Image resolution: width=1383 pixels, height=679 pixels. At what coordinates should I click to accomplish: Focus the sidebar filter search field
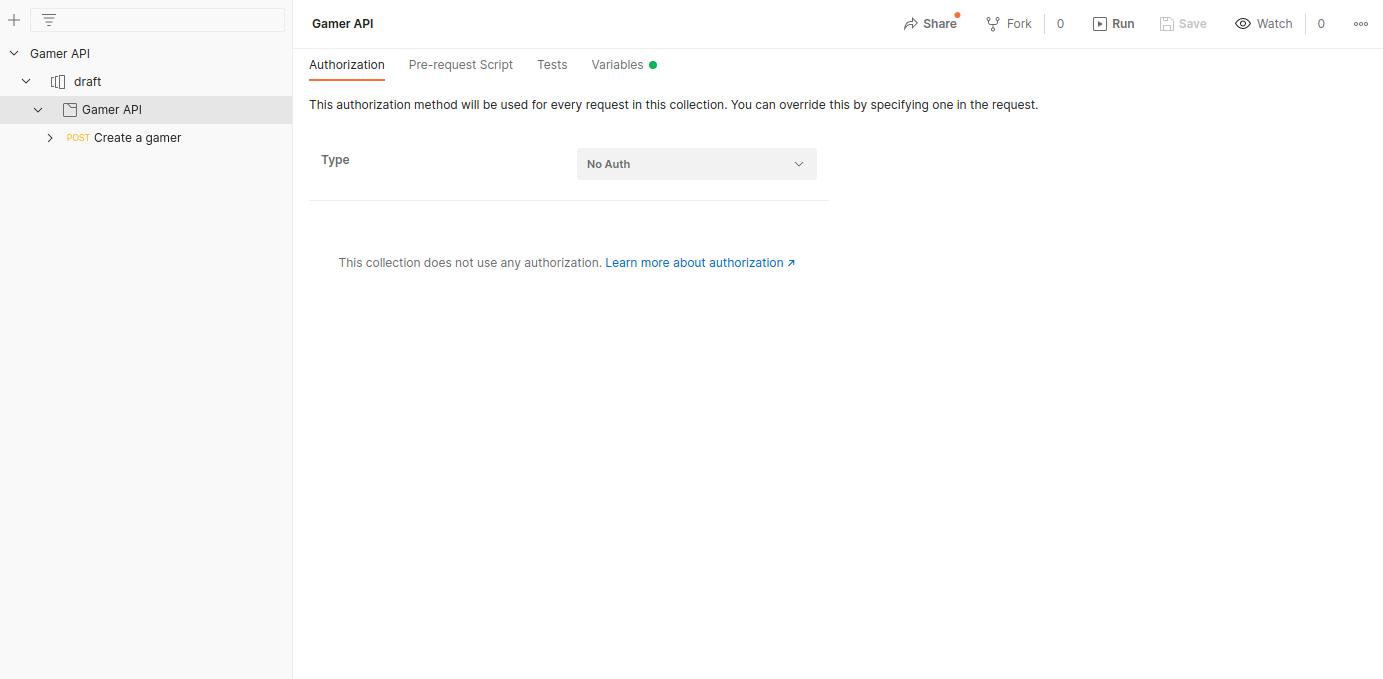click(158, 20)
